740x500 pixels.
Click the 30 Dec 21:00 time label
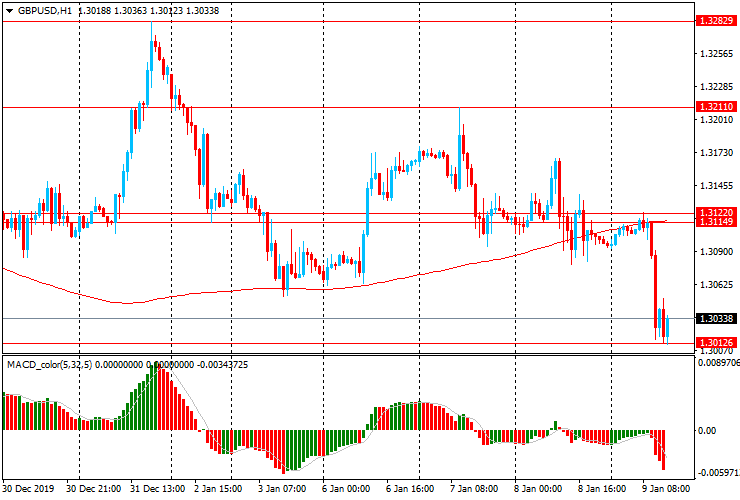94,489
